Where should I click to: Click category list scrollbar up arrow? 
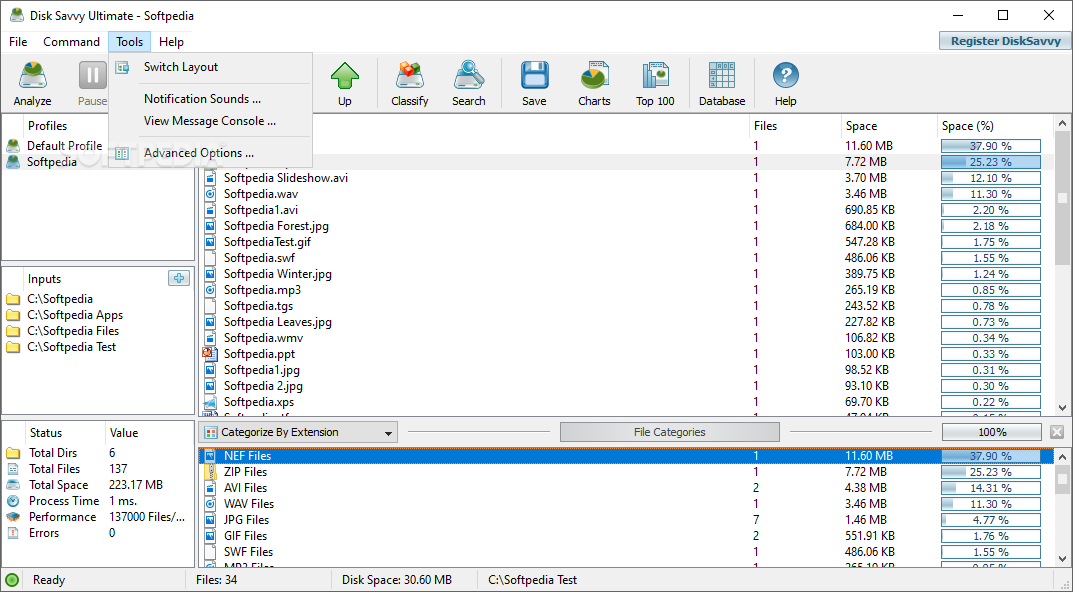point(1063,456)
